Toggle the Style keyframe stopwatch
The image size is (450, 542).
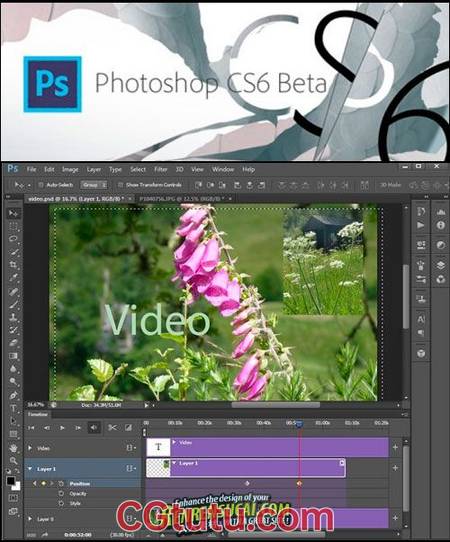point(61,503)
